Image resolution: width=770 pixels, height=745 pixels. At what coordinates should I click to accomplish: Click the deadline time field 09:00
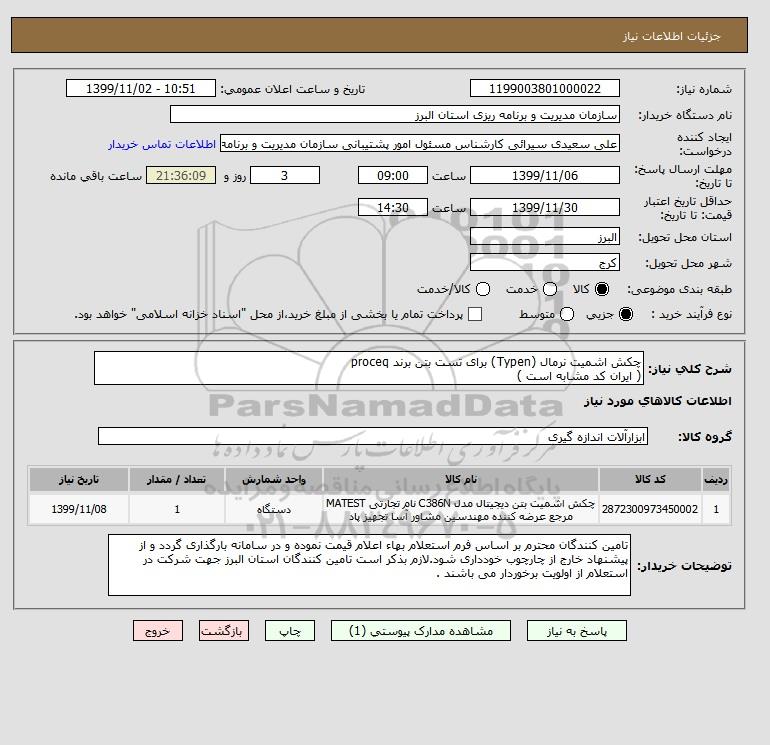click(x=393, y=175)
